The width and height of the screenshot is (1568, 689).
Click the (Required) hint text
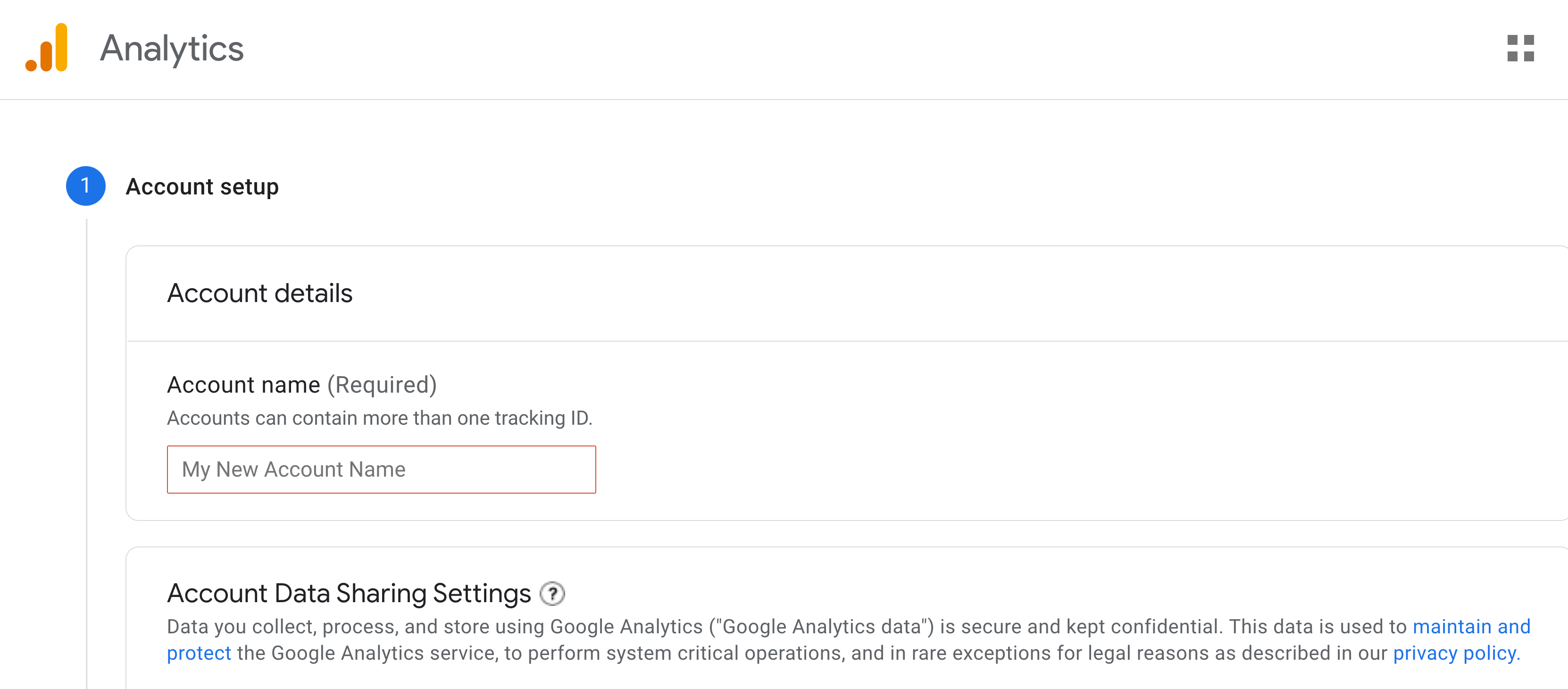[382, 385]
